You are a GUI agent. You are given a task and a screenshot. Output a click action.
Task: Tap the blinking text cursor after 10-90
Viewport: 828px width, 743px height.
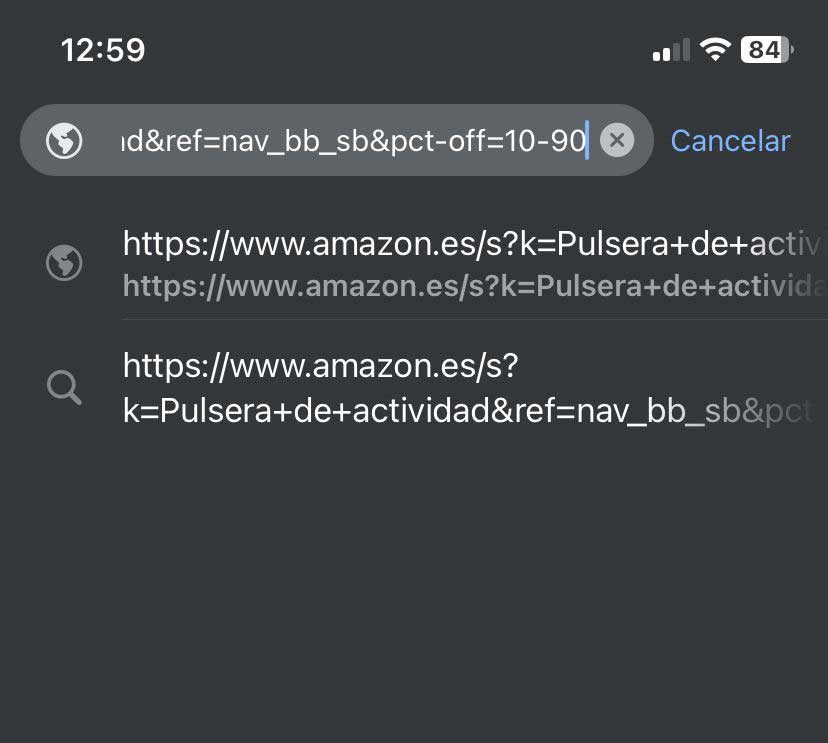coord(588,141)
